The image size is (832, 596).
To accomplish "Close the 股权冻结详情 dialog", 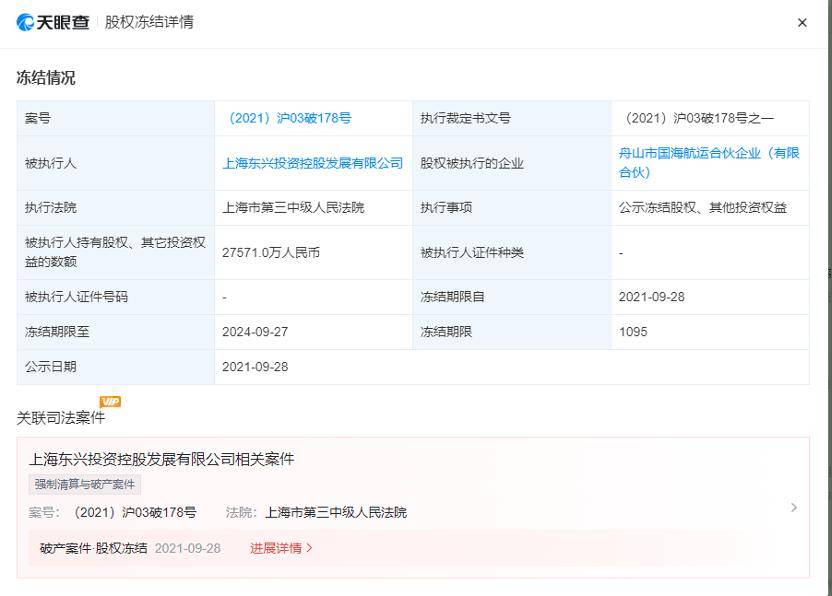I will point(802,23).
